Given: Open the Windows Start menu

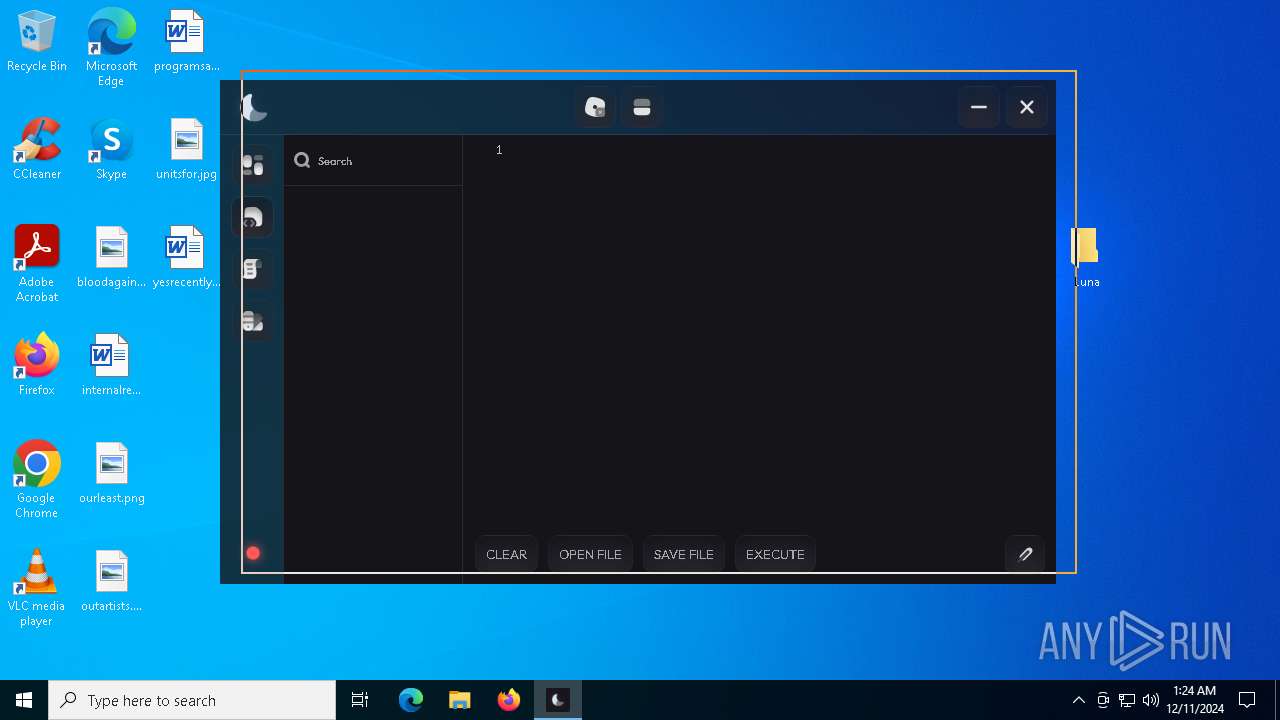Looking at the screenshot, I should 24,700.
